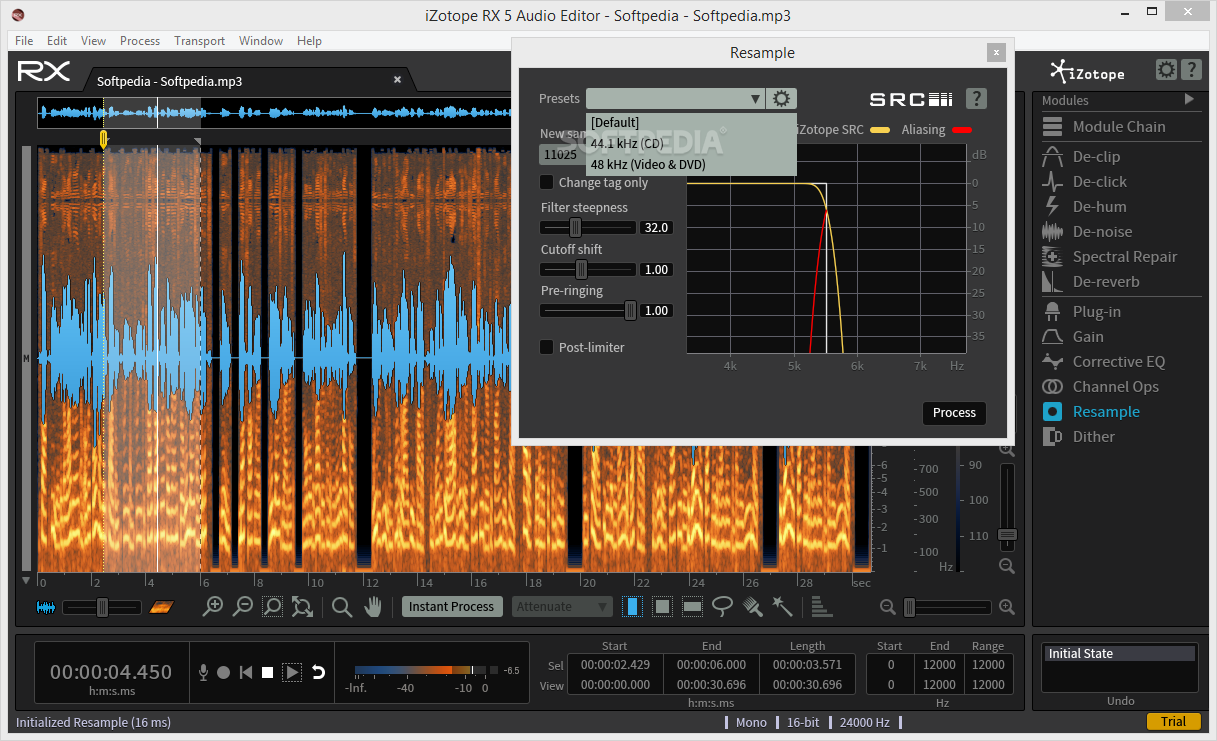1217x741 pixels.
Task: Click the stop playback button
Action: [x=268, y=673]
